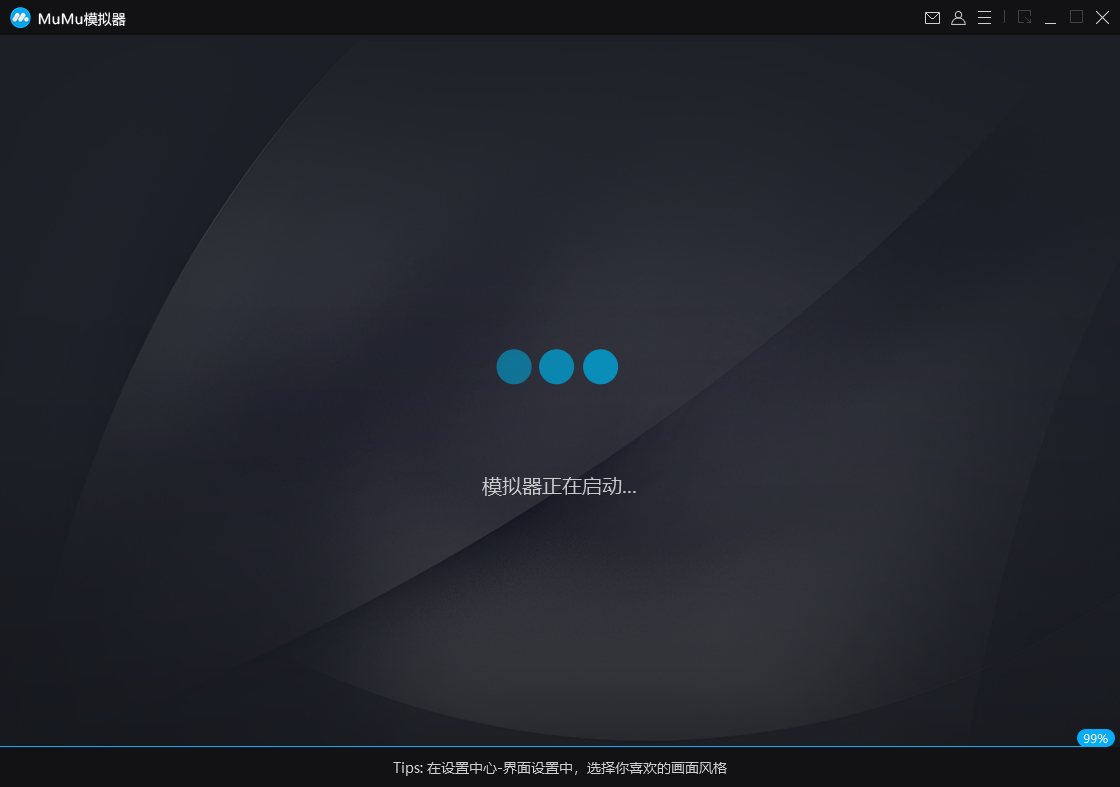Screen dimensions: 1120x787
Task: Click the middle blue loading dot
Action: [x=557, y=367]
